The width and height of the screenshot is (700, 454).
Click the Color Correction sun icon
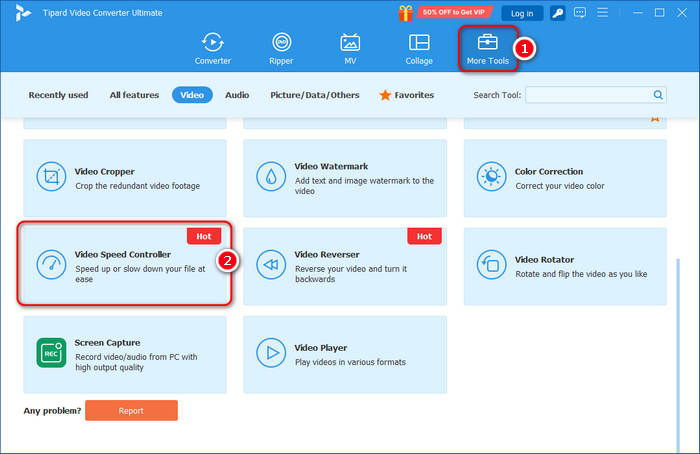[491, 177]
